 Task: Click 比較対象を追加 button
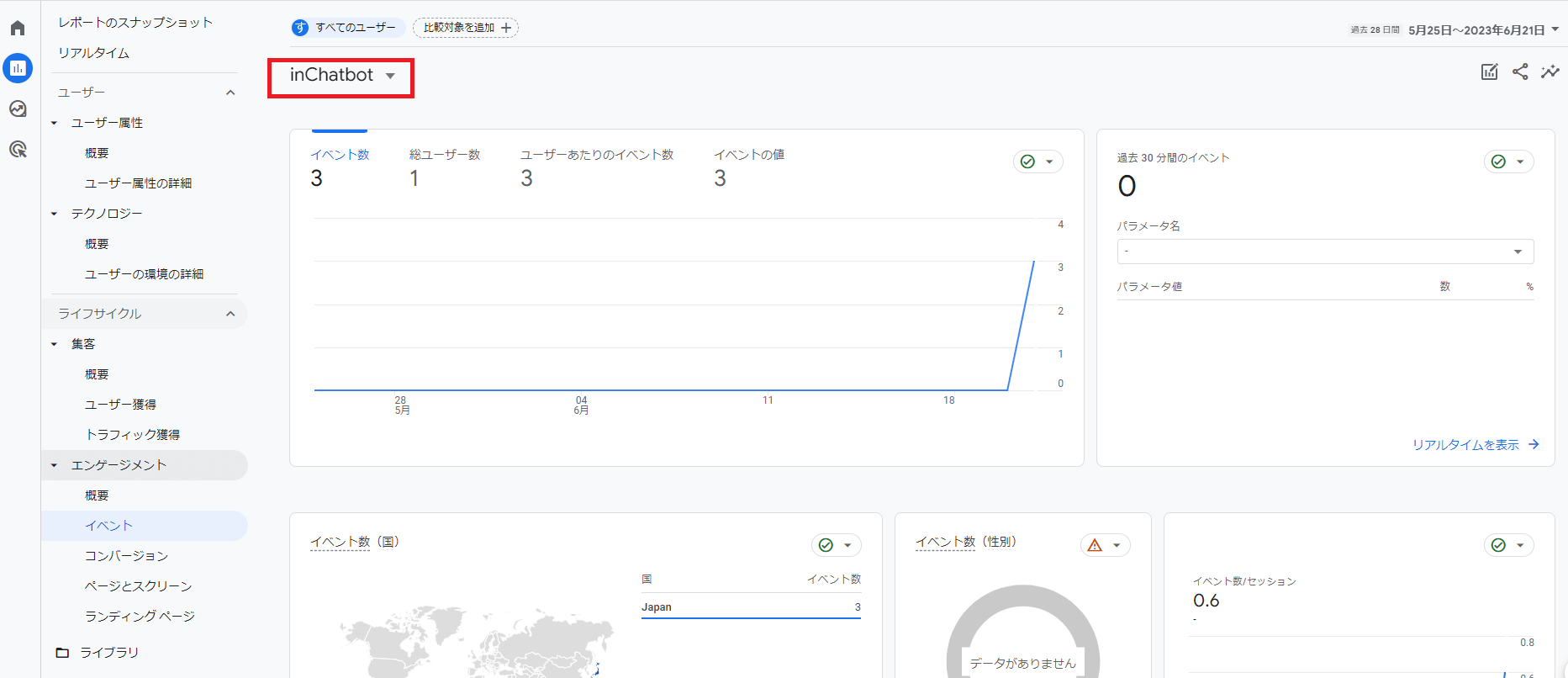coord(466,28)
